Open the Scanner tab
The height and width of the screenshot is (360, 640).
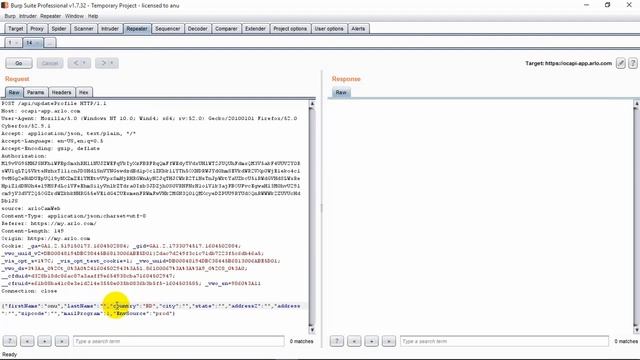(x=84, y=29)
